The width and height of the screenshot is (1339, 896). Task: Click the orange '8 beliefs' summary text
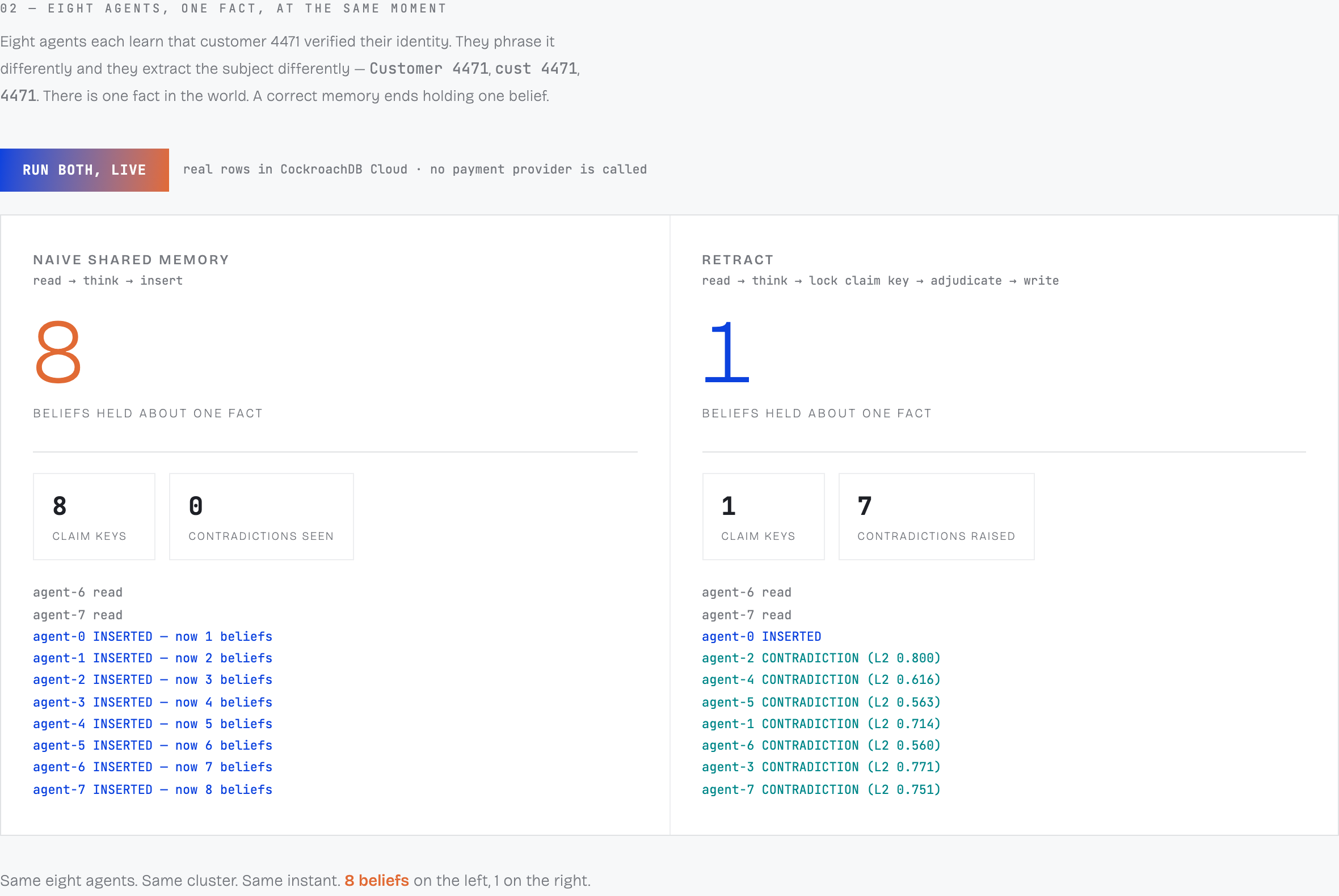(377, 881)
